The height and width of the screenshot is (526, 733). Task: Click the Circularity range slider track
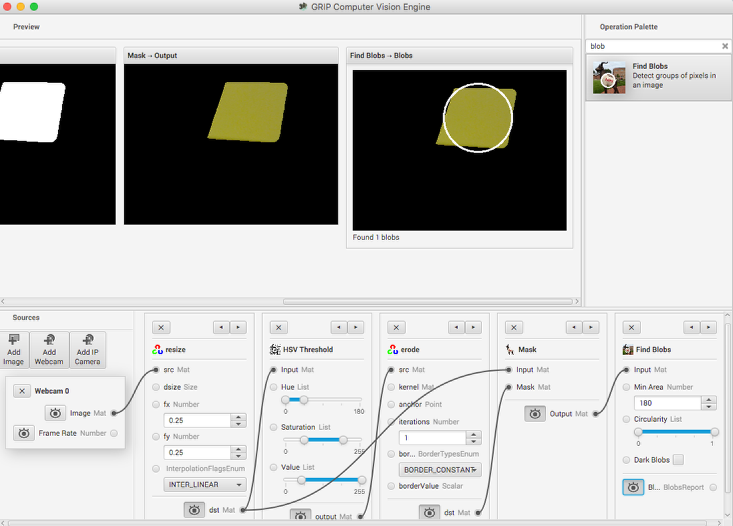click(675, 432)
